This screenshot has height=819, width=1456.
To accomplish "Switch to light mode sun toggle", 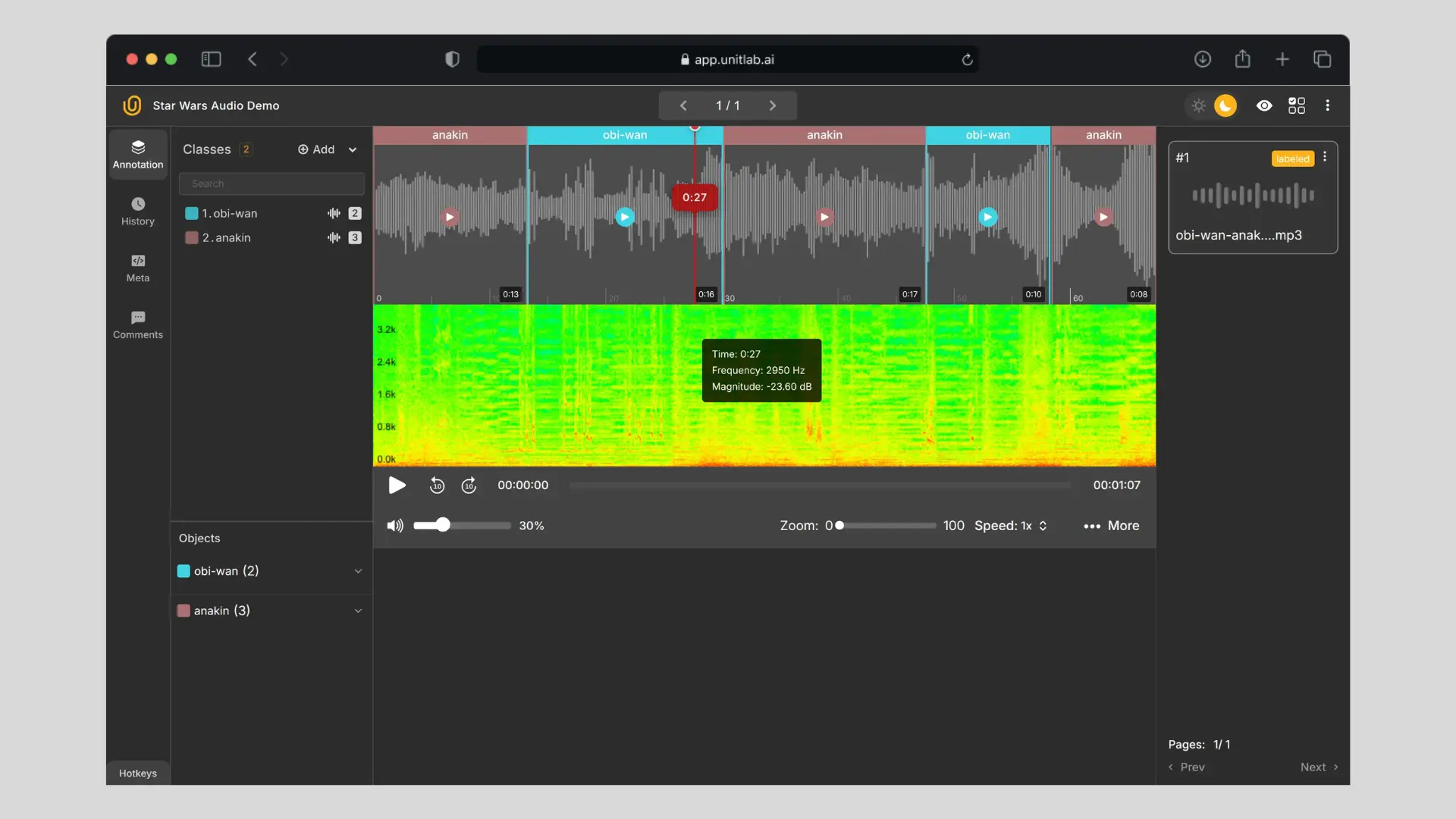I will click(x=1199, y=105).
